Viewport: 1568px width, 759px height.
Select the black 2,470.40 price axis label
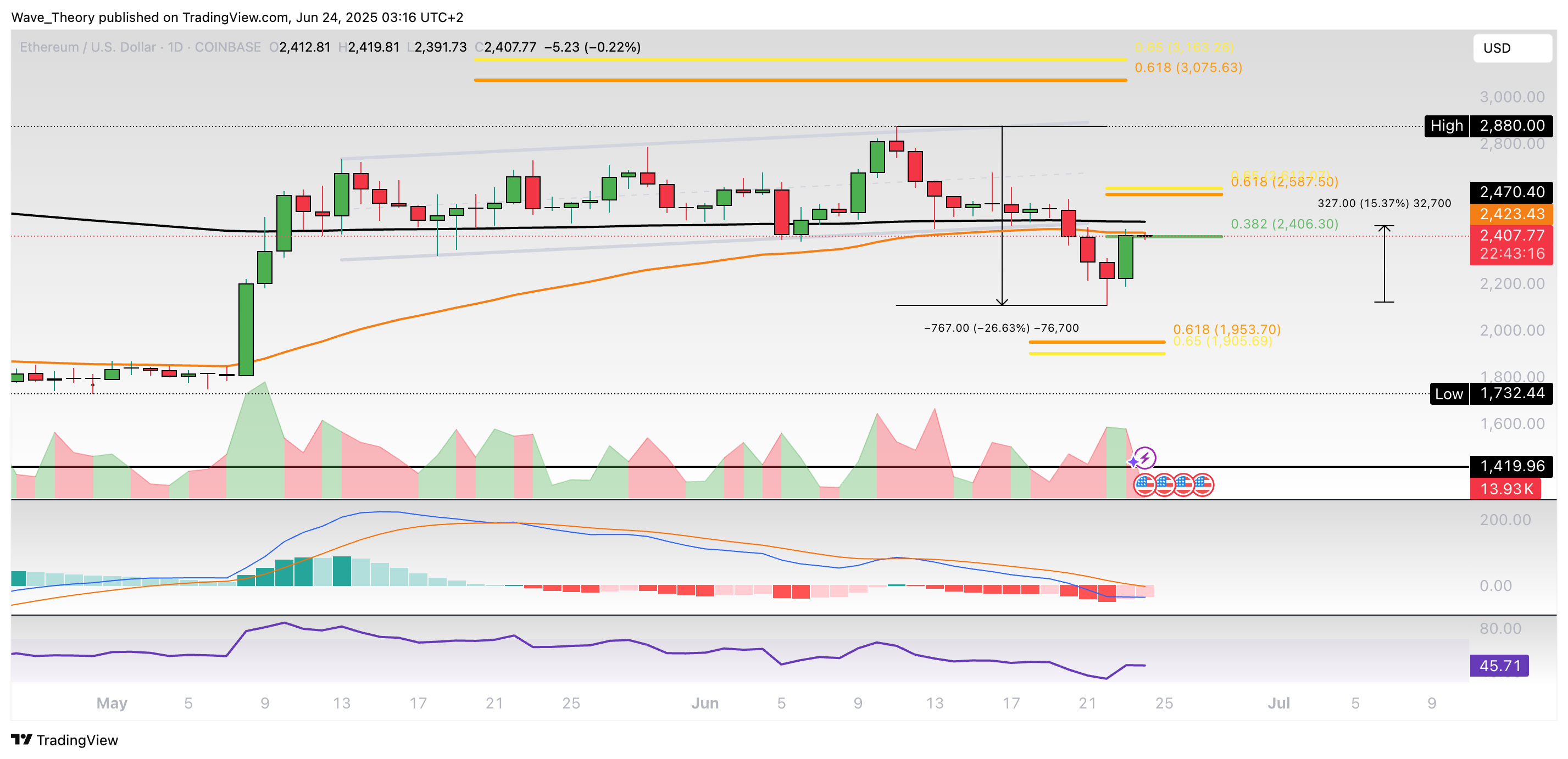(x=1511, y=192)
